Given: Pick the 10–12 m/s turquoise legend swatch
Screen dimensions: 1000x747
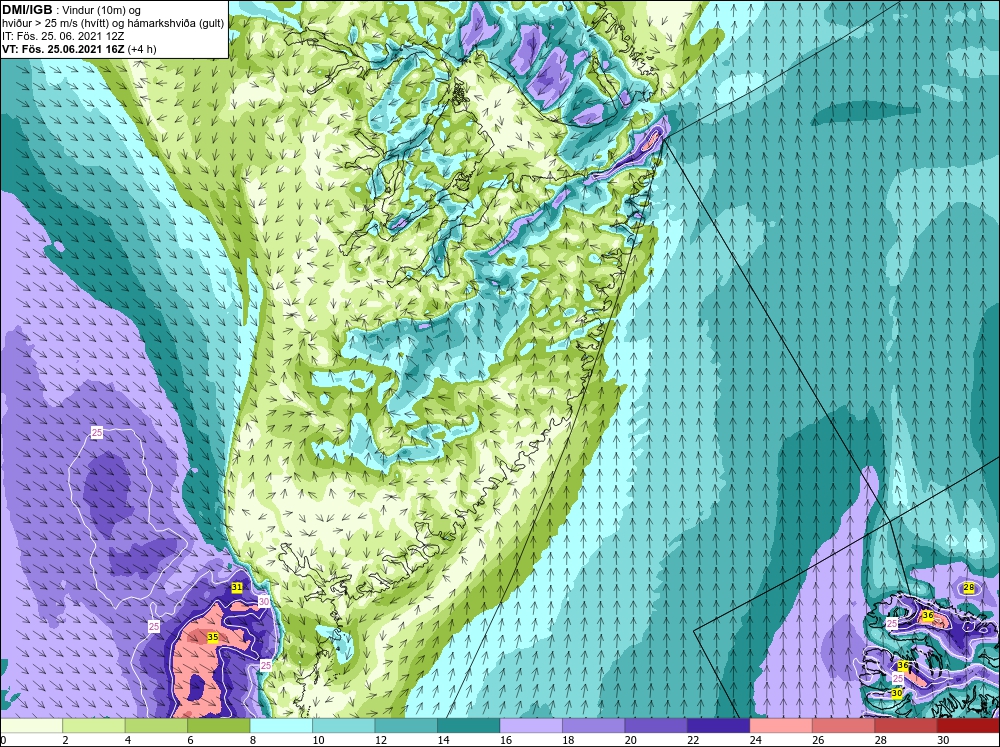Looking at the screenshot, I should 344,726.
